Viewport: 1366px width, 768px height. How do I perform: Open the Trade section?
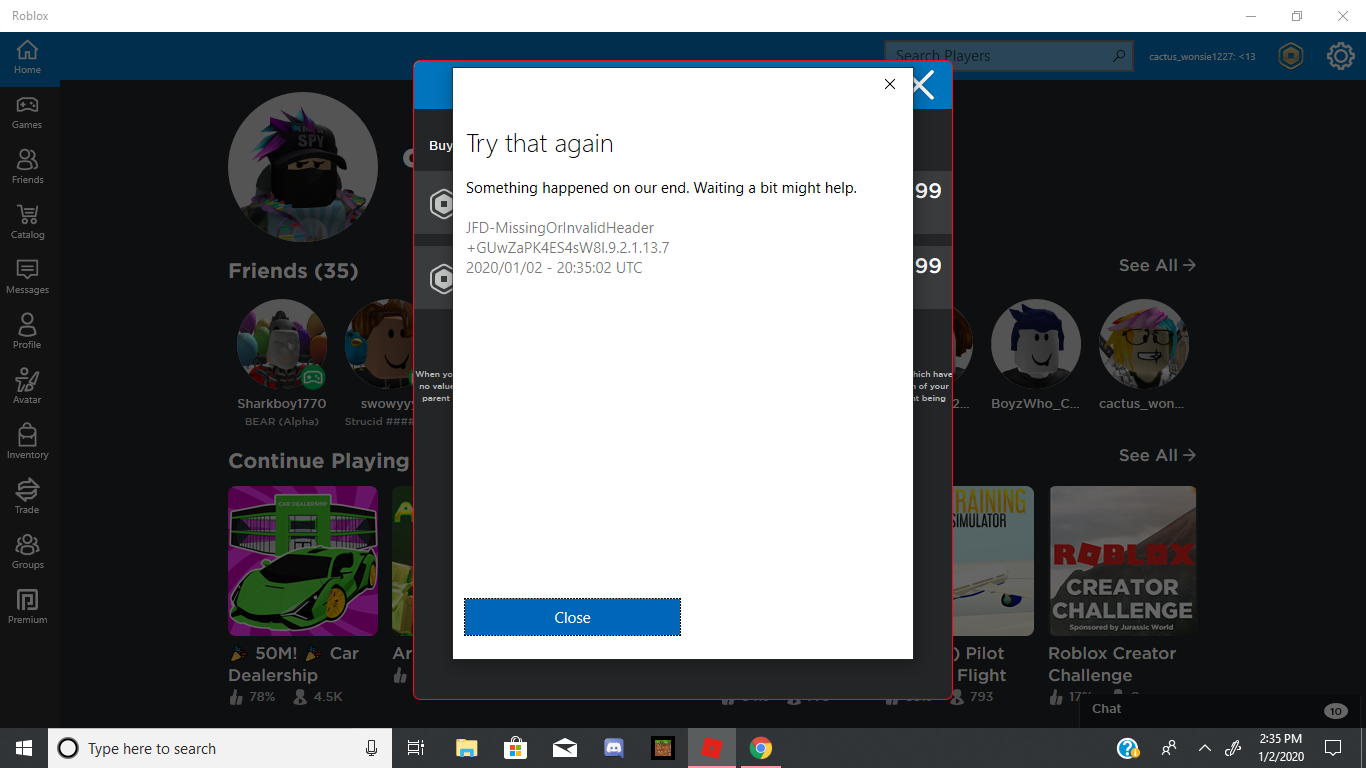(x=27, y=498)
